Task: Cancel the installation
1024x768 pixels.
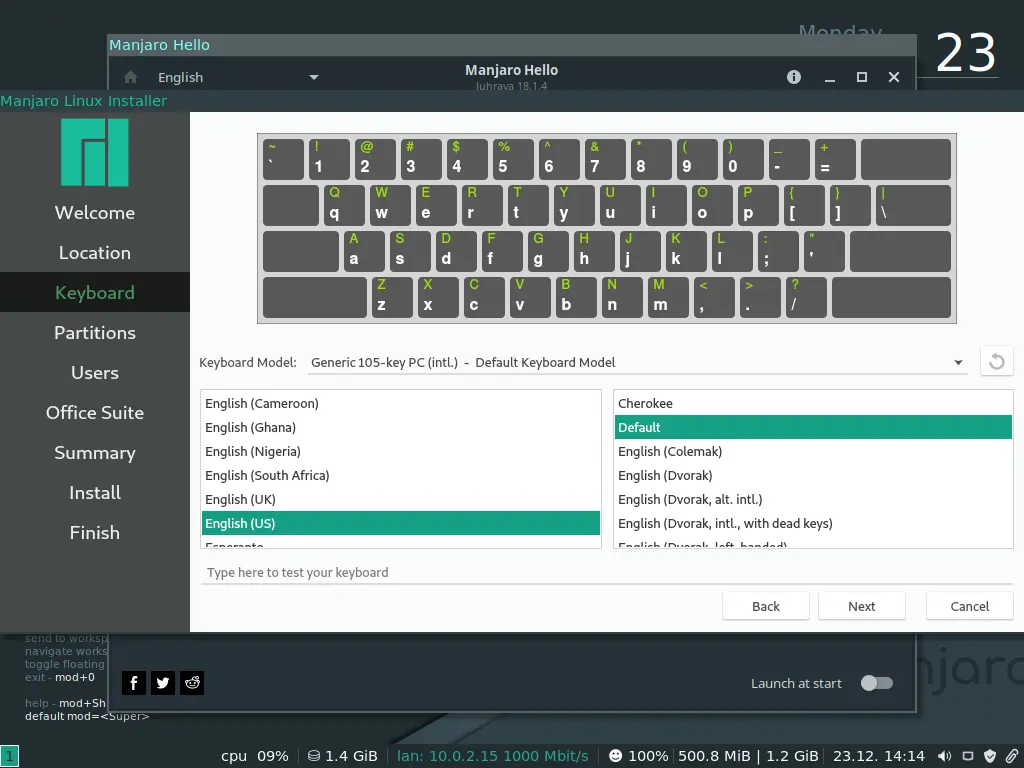Action: tap(970, 606)
